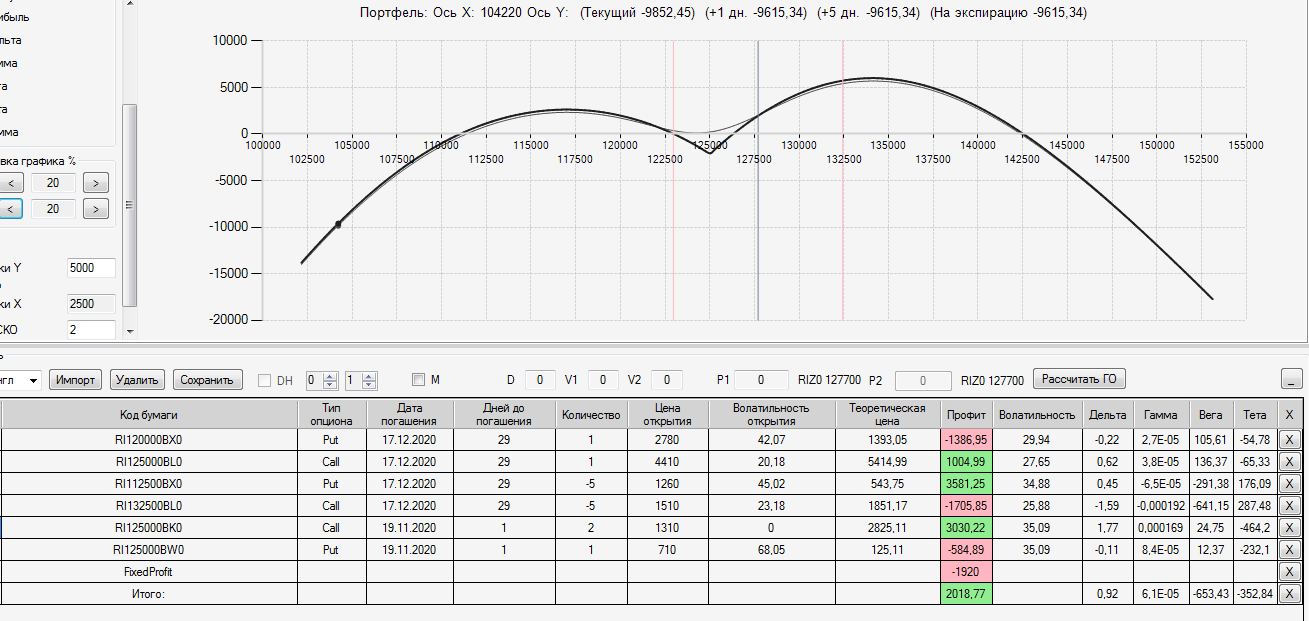Increase the spinner showing 0 next to DH
This screenshot has width=1309, height=621.
coord(330,376)
